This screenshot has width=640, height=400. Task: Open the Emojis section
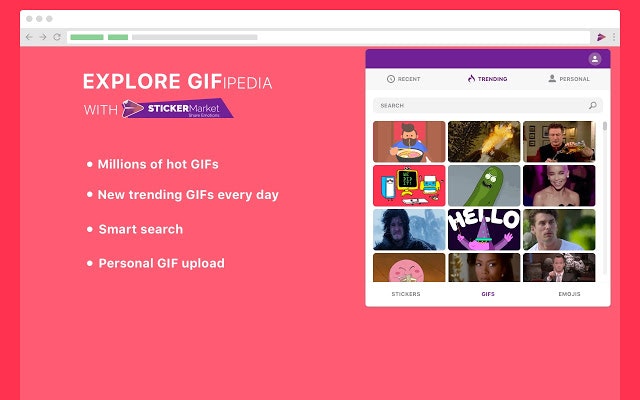569,294
